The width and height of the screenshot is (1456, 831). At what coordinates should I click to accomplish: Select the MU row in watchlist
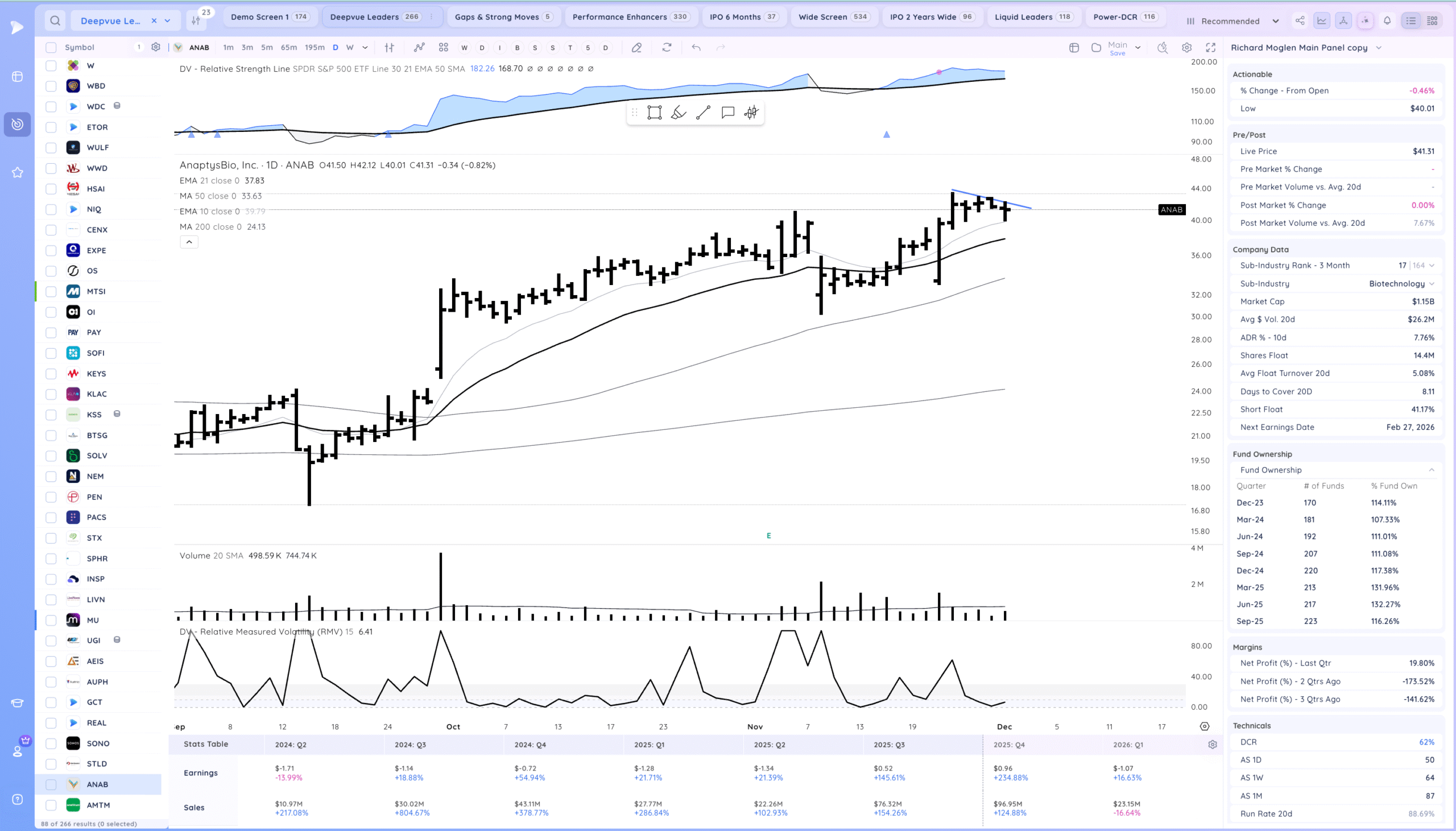pos(93,620)
